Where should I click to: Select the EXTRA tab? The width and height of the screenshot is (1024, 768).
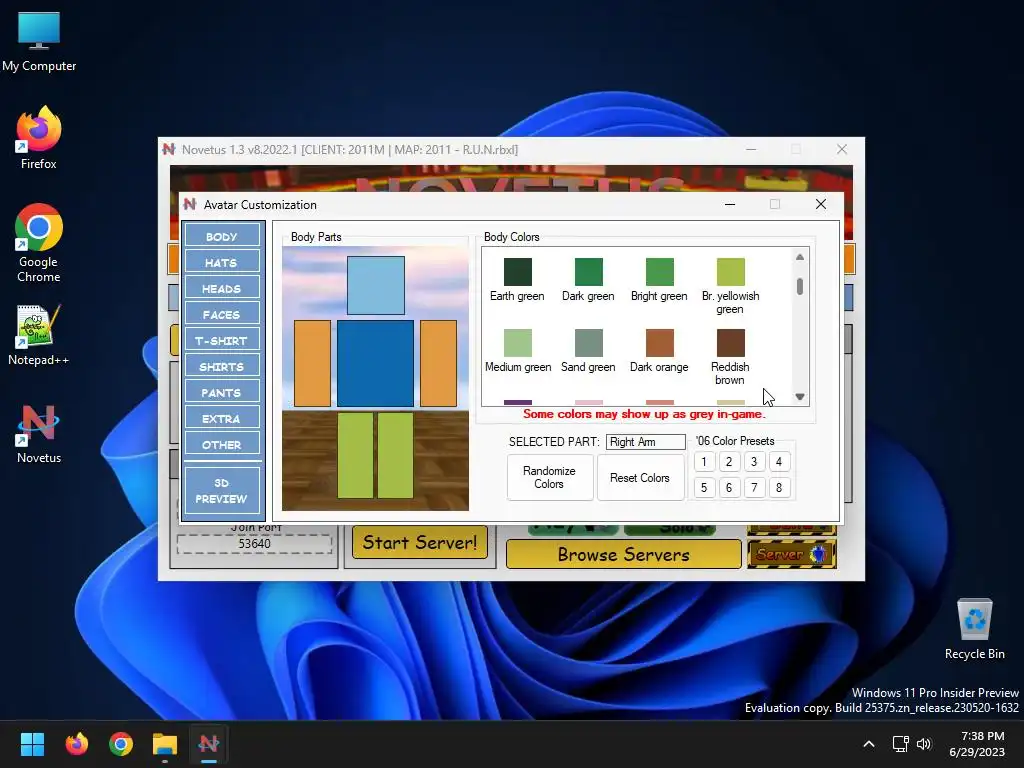pos(221,419)
